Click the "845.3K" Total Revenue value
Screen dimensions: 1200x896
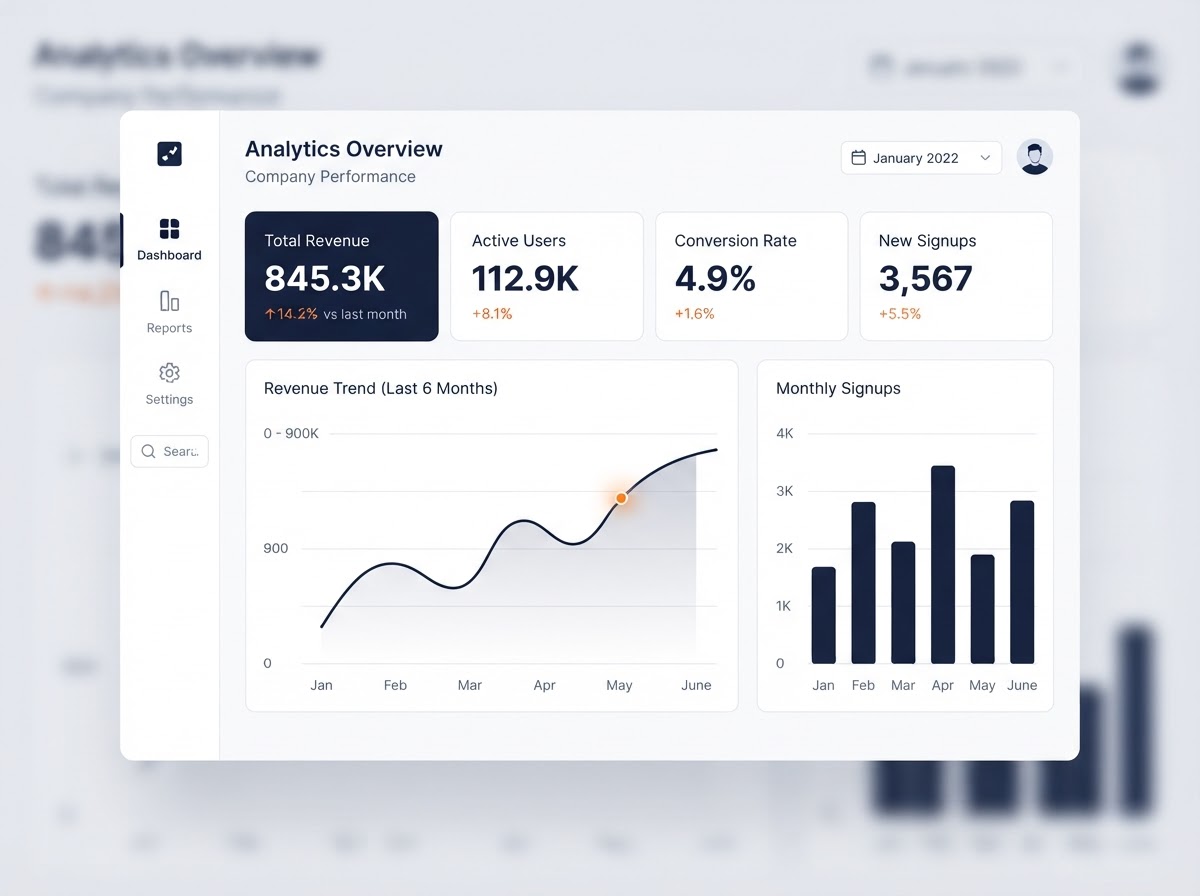tap(325, 278)
